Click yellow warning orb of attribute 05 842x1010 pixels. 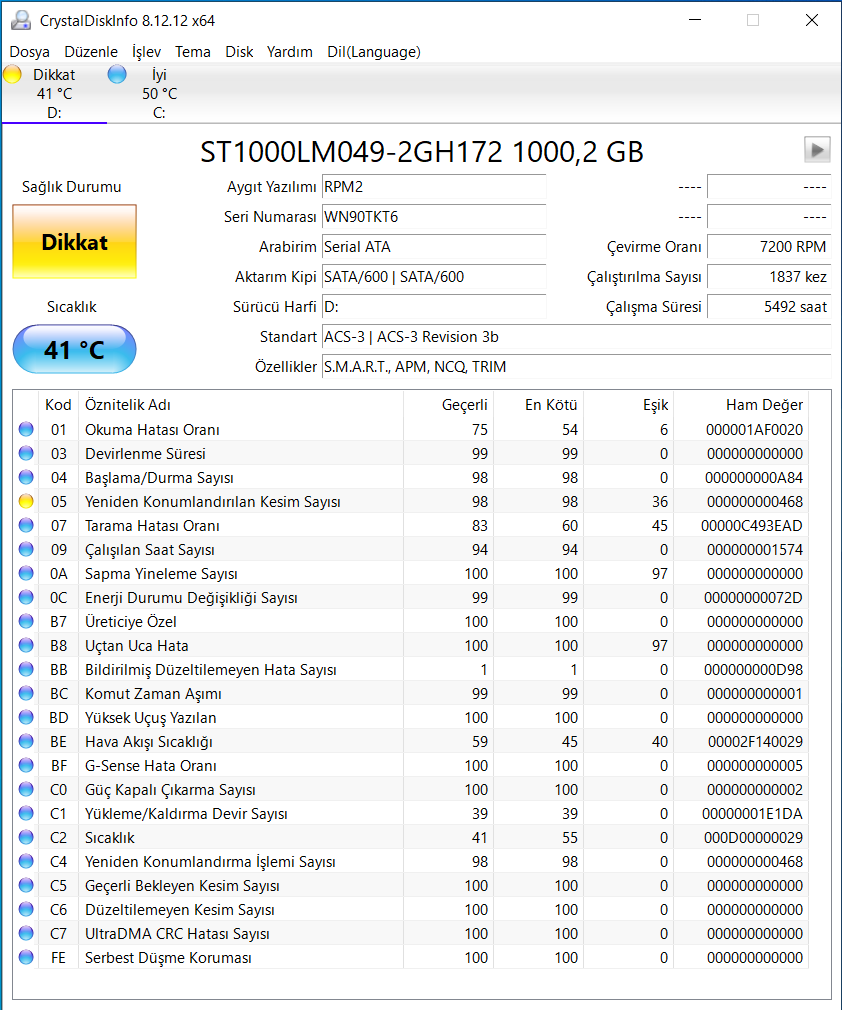click(26, 502)
